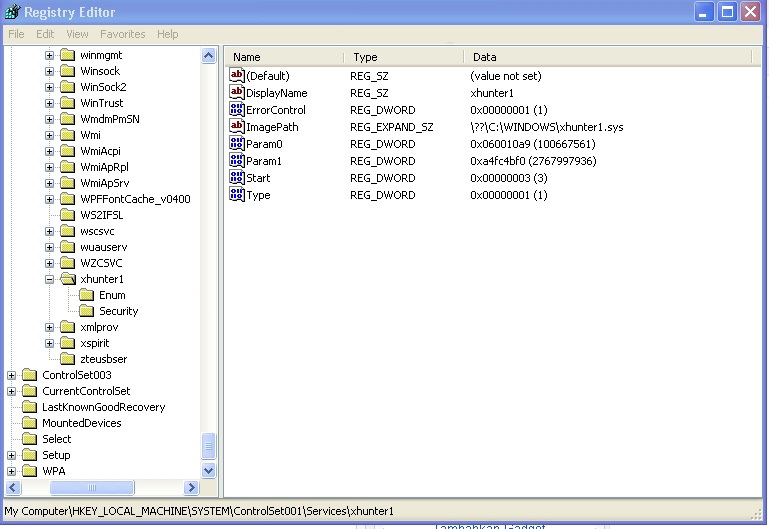Collapse the xhunter1 key

pos(49,279)
